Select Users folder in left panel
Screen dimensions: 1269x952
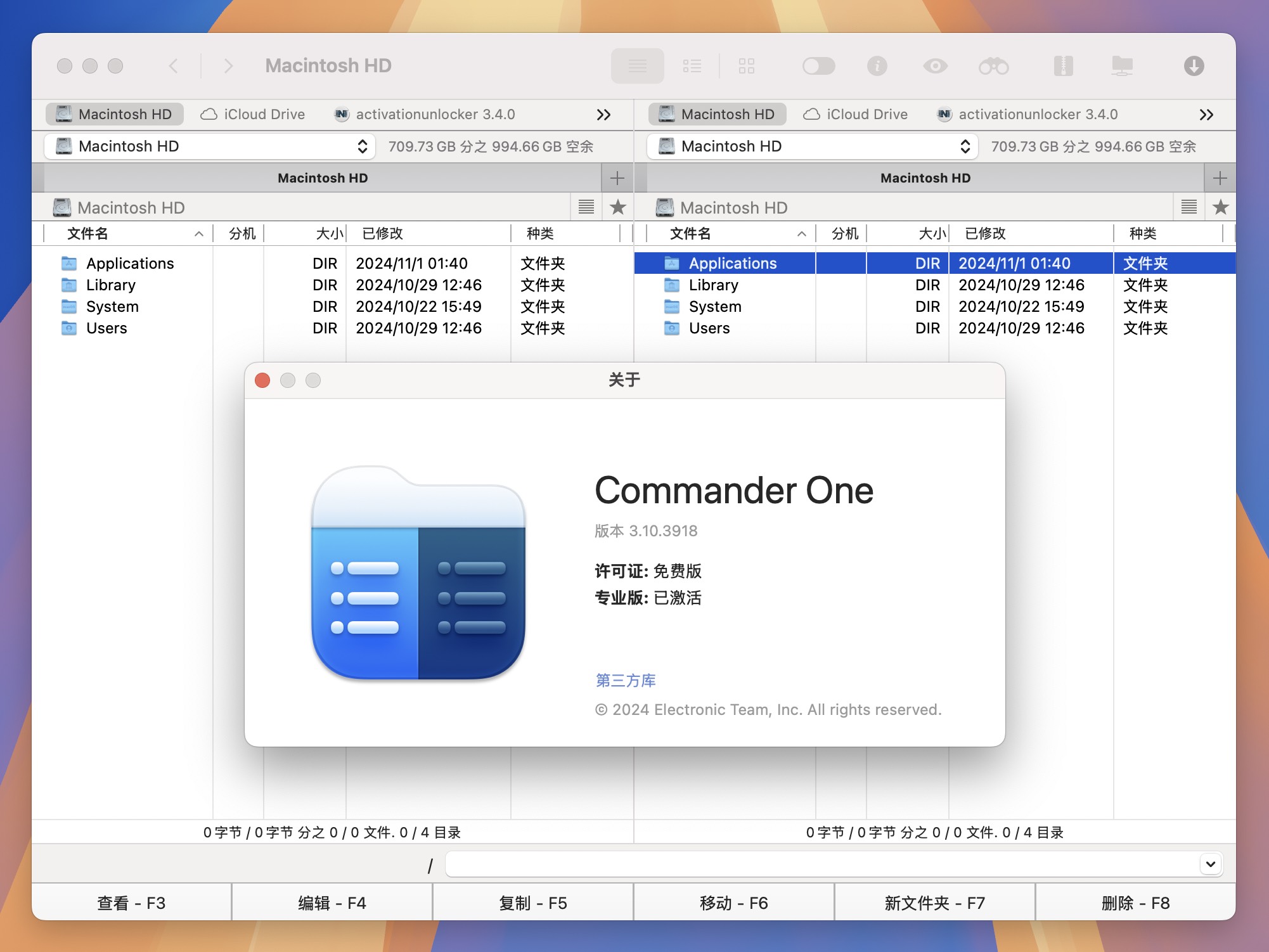click(332, 328)
